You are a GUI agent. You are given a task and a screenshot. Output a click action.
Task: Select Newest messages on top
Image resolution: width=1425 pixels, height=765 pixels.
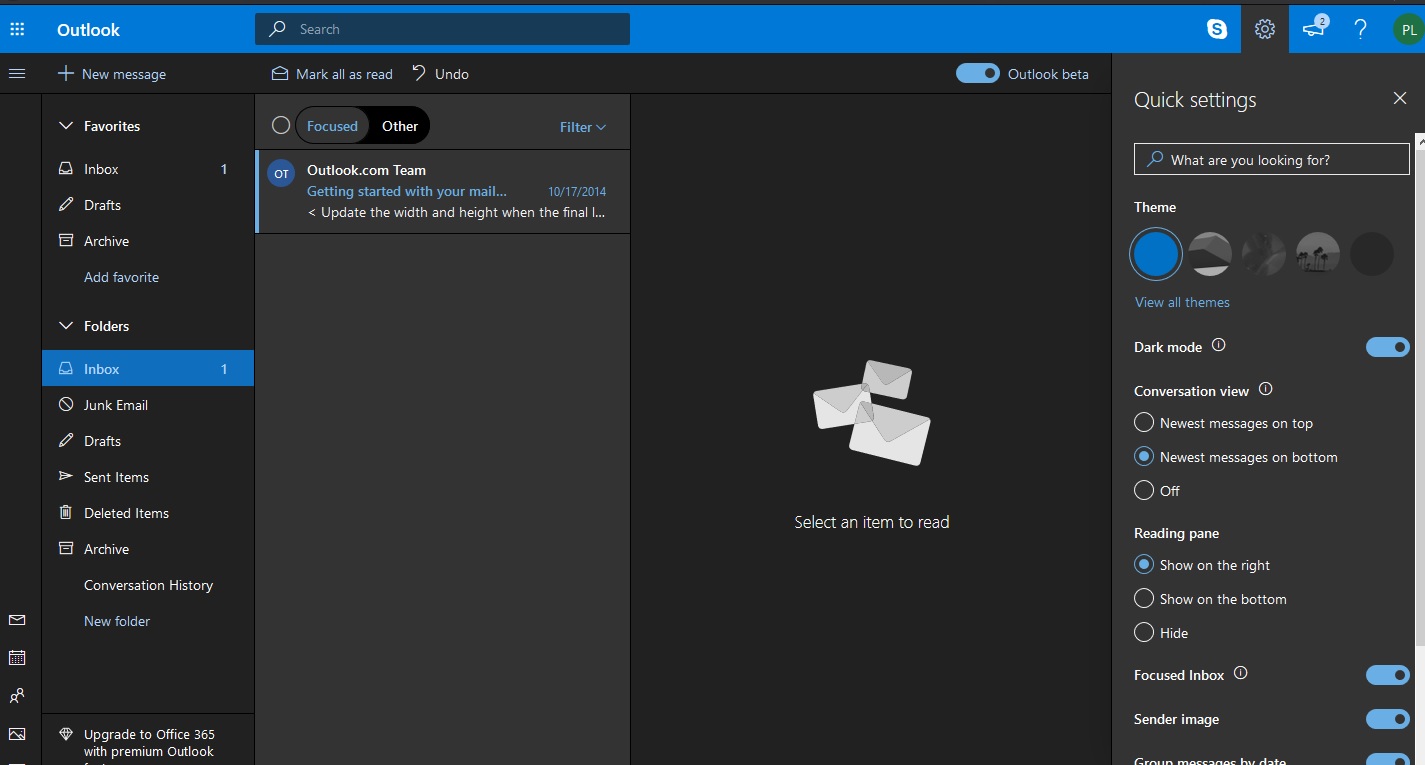point(1144,423)
